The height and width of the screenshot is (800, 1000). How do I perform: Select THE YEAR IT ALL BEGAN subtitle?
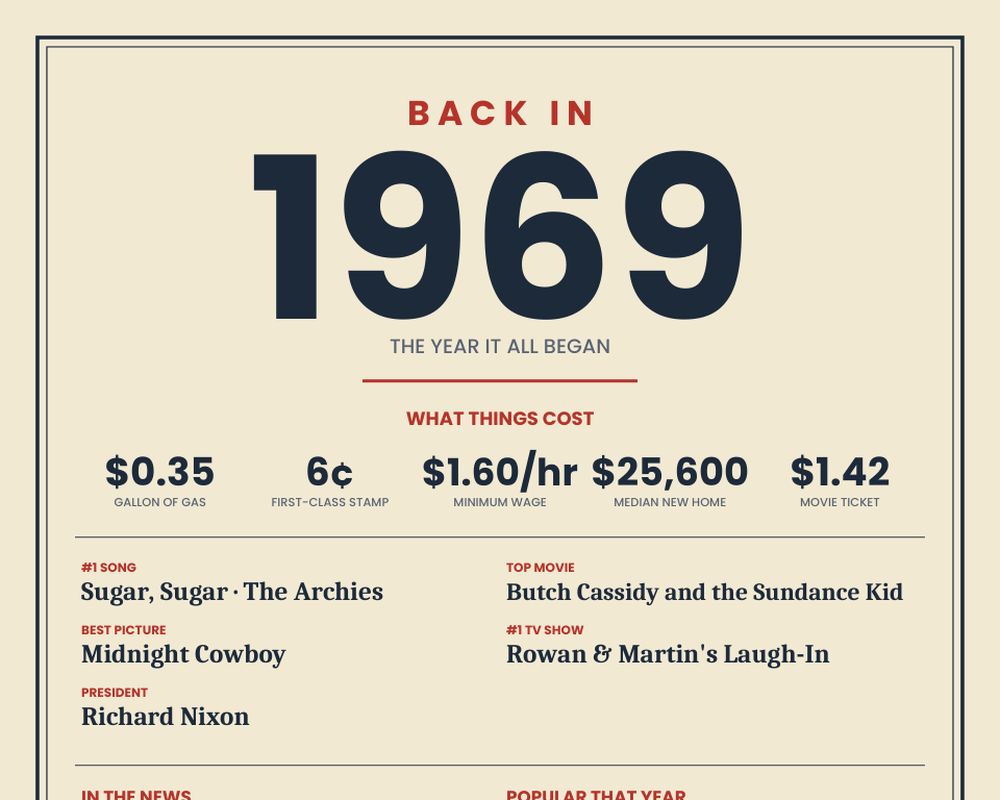click(500, 346)
